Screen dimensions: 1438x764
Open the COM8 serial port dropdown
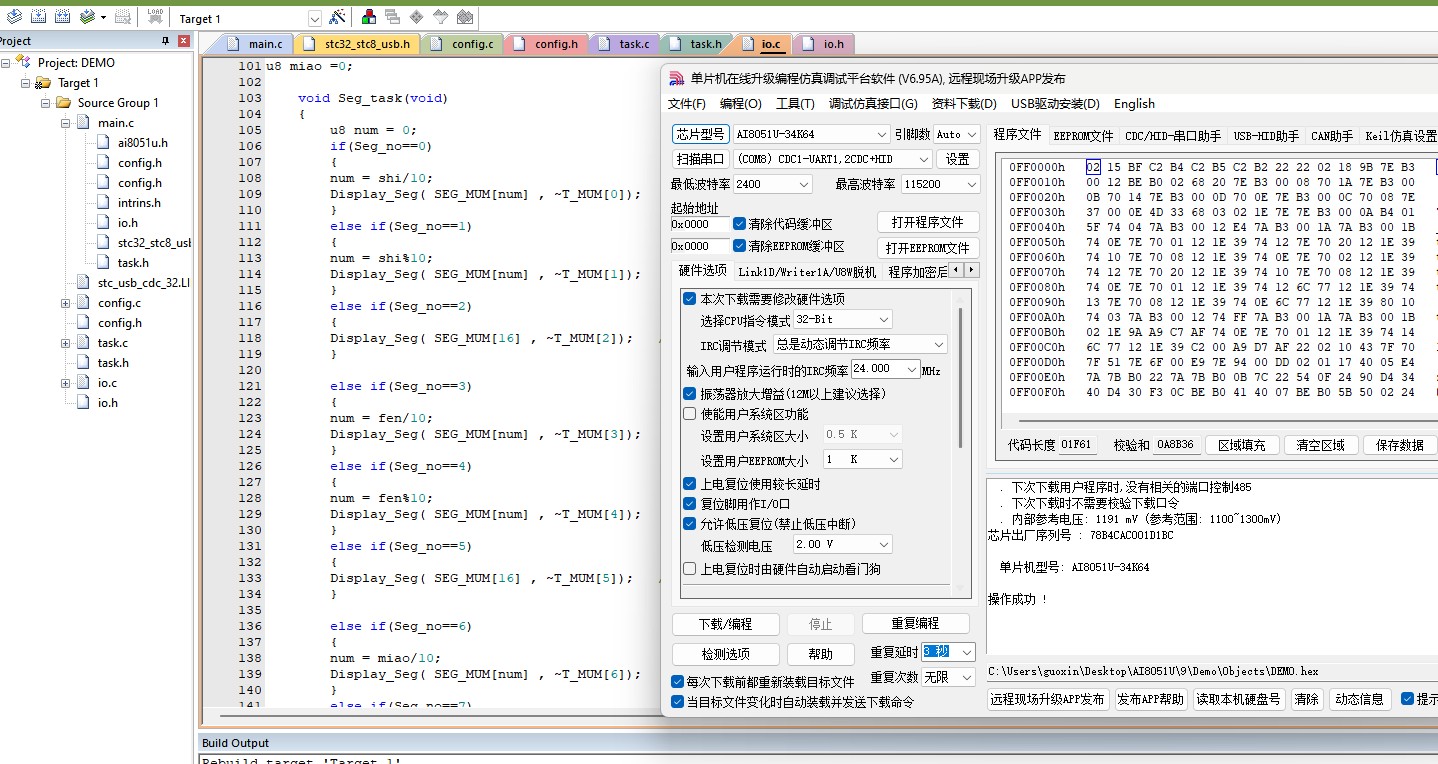click(x=924, y=159)
